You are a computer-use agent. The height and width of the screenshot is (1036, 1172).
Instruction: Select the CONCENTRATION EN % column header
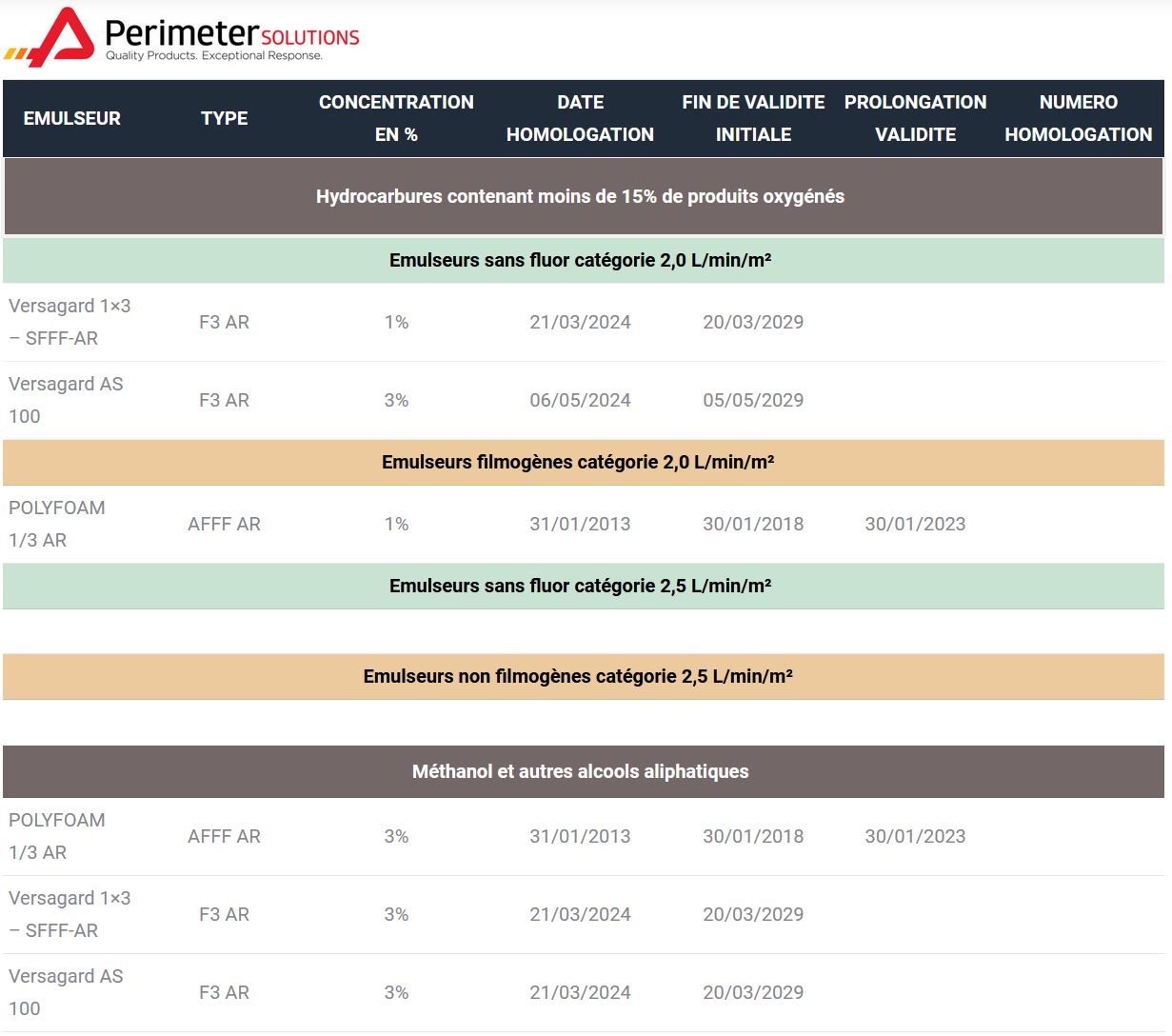(x=396, y=118)
